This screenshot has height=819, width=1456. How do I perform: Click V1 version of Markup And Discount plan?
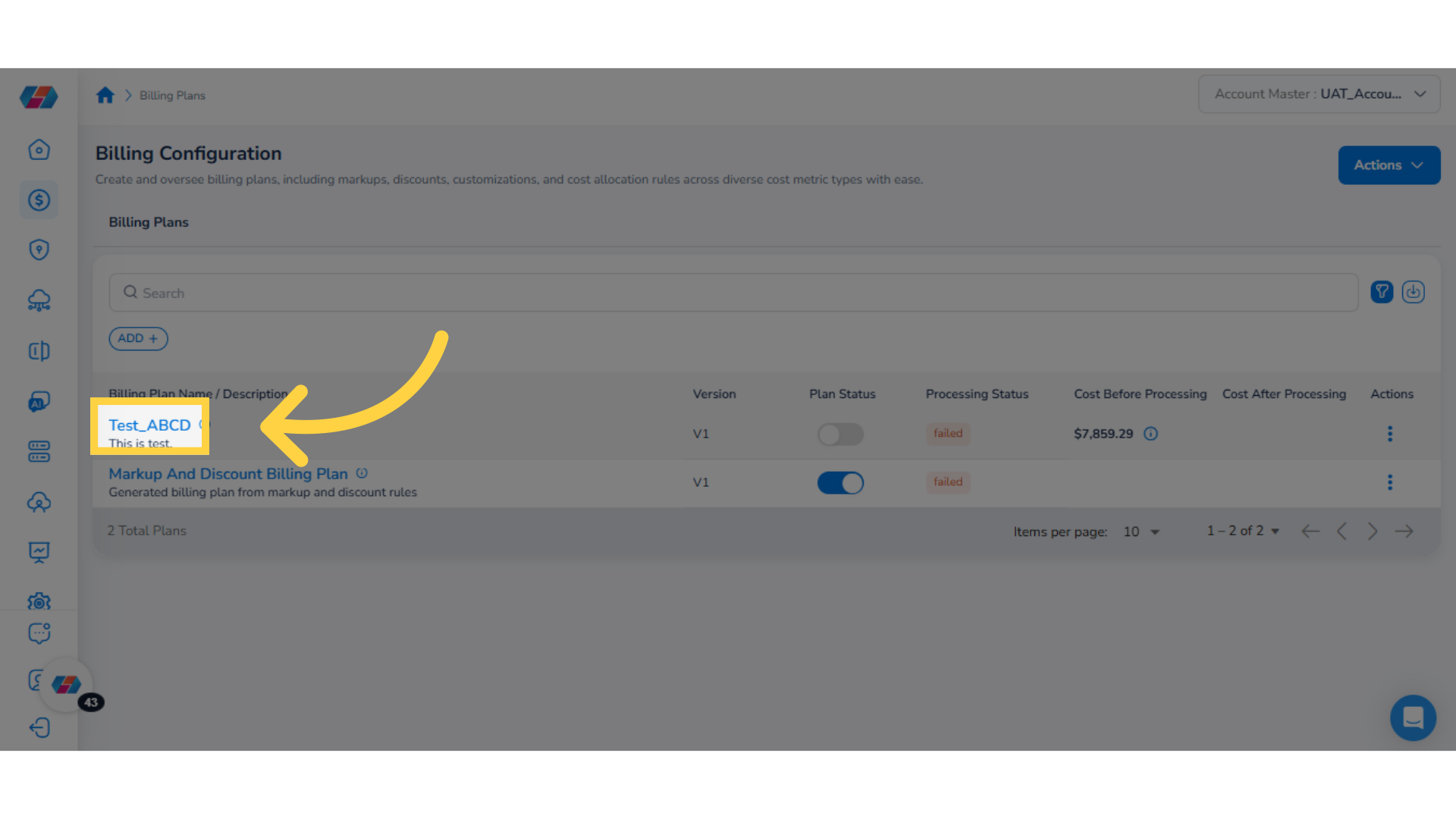click(701, 482)
